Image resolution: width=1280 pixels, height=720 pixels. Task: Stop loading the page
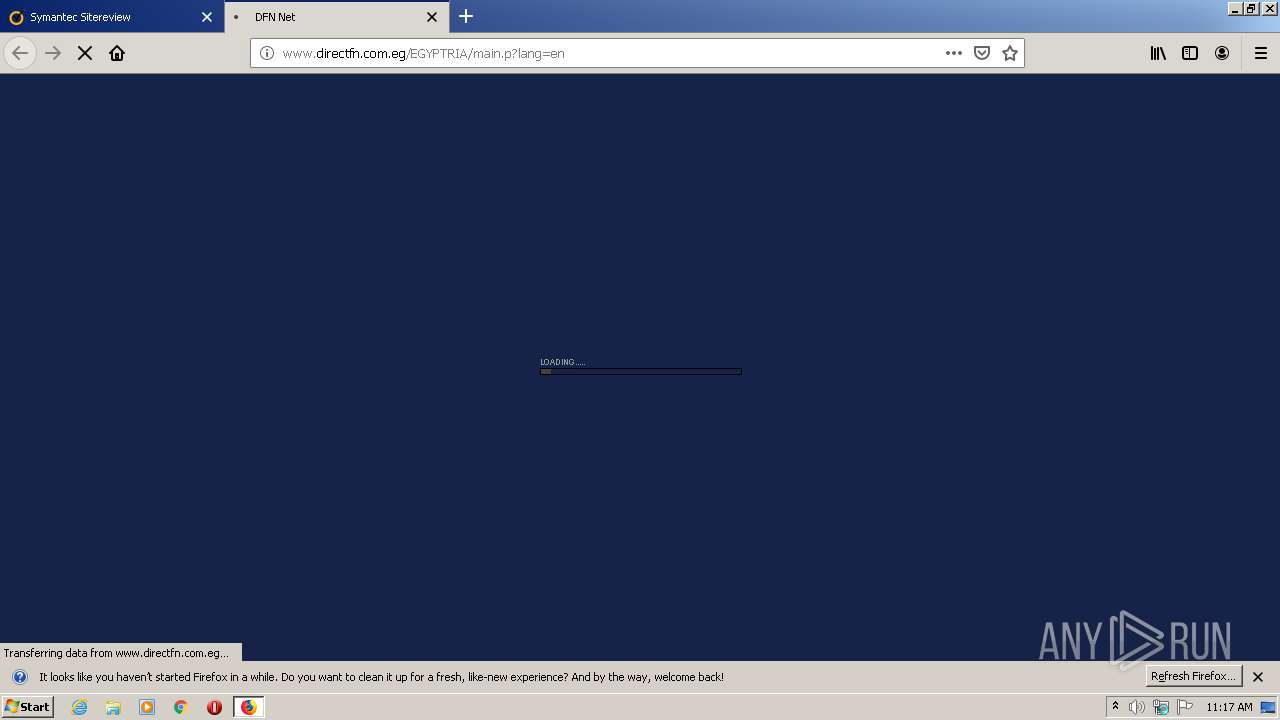coord(85,53)
